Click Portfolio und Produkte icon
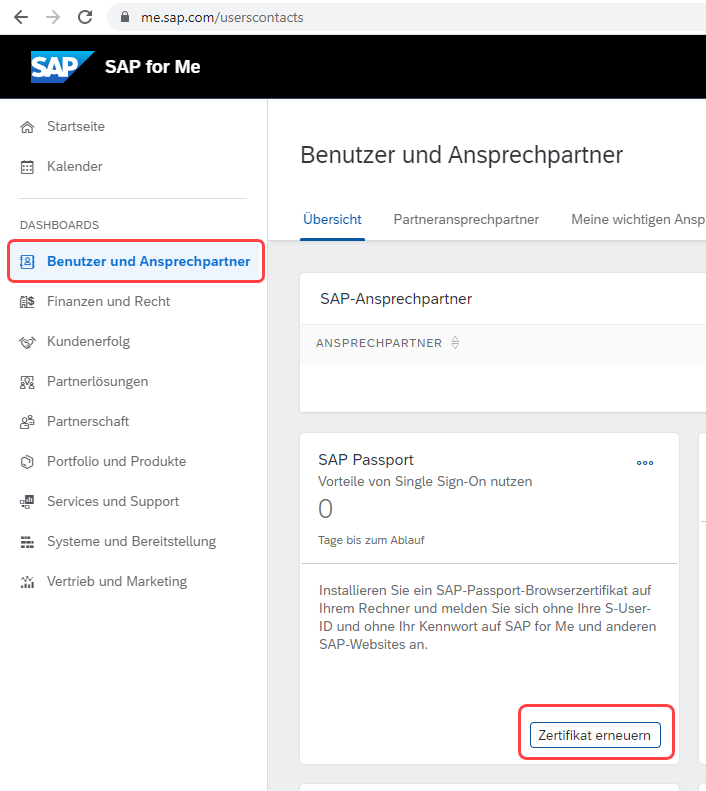 [x=27, y=462]
